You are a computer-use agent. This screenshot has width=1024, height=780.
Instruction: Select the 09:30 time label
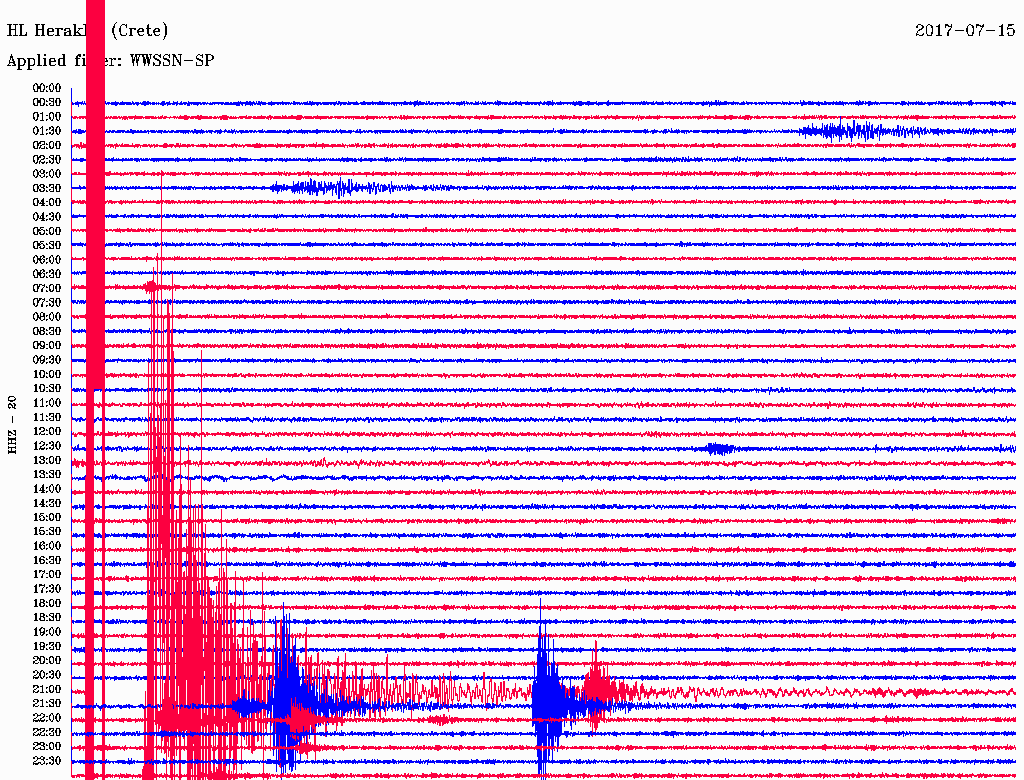point(46,360)
